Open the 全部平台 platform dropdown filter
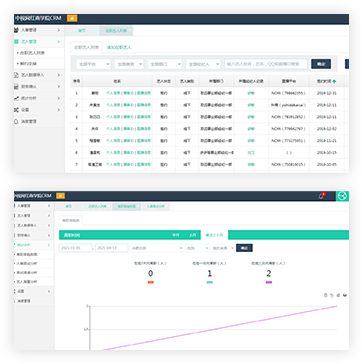Screen dimensions: 363x364 pyautogui.click(x=93, y=64)
